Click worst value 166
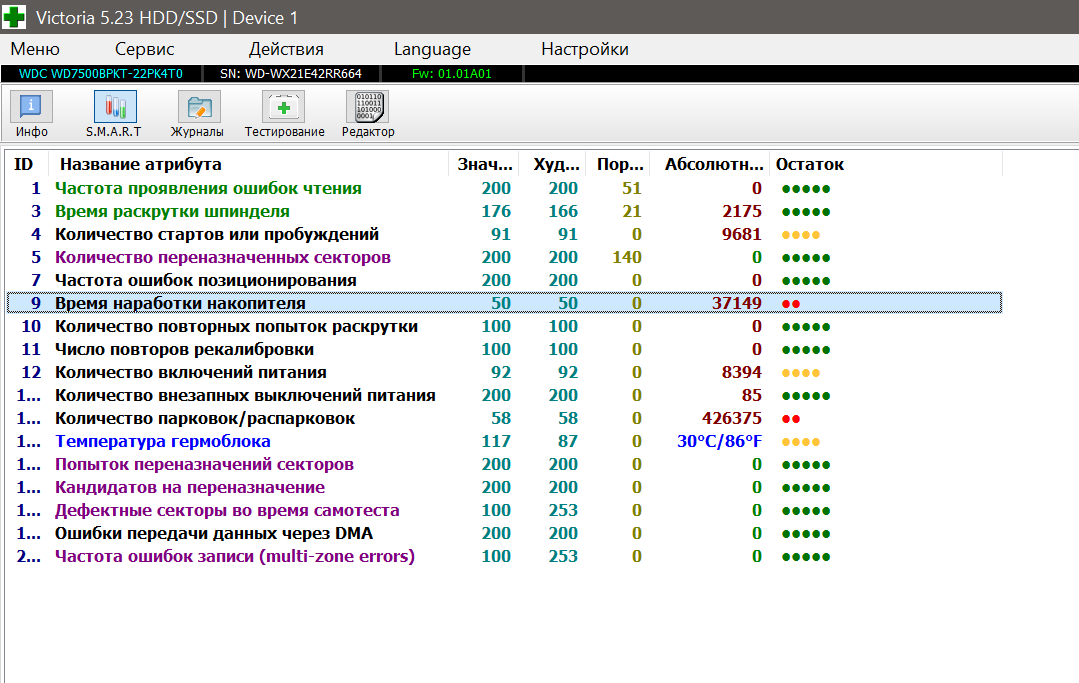 click(563, 211)
